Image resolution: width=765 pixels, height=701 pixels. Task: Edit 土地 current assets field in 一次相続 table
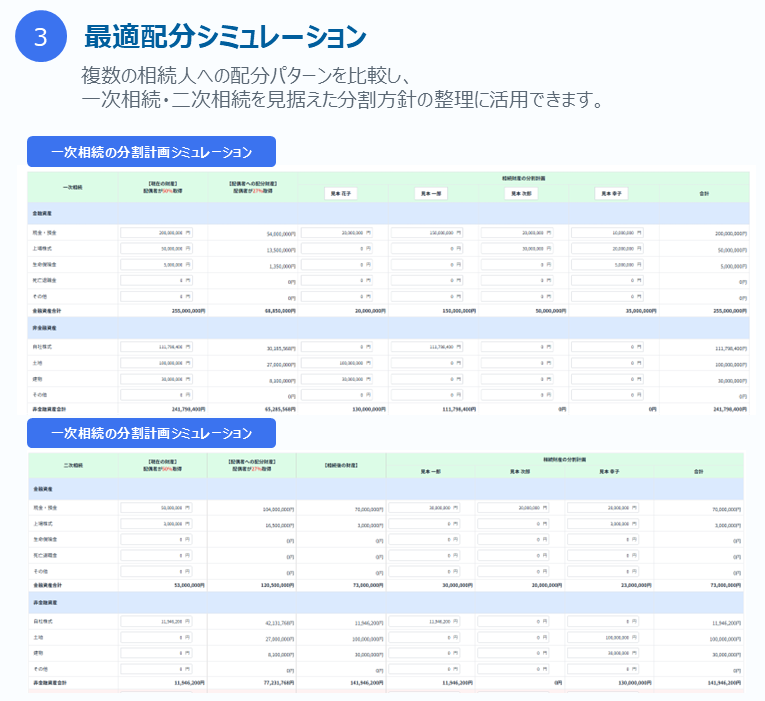click(157, 363)
